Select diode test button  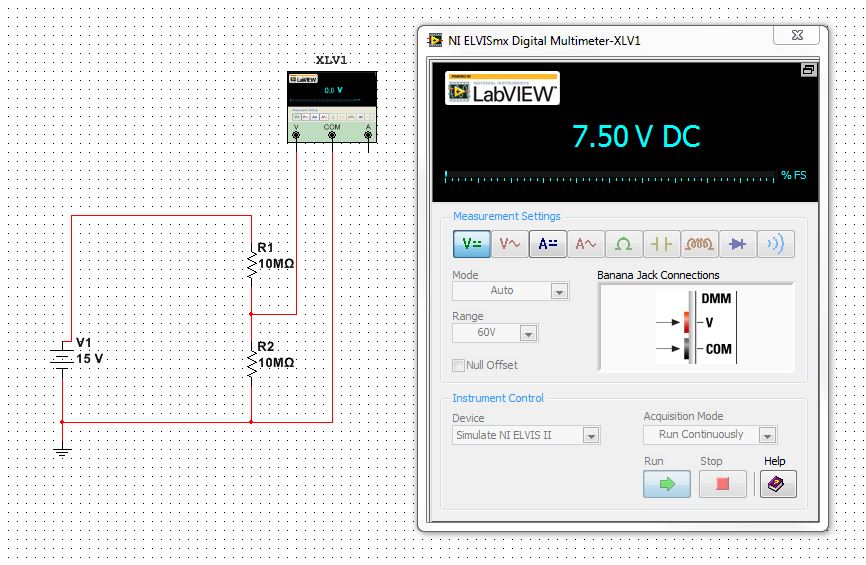click(x=738, y=244)
